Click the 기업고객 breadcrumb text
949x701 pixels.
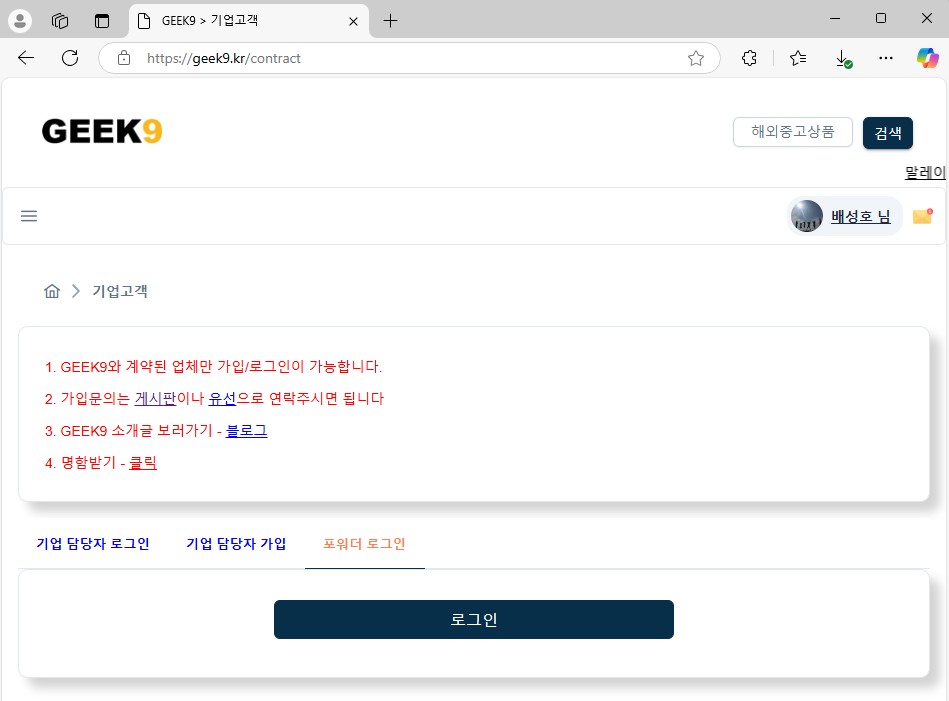tap(120, 291)
